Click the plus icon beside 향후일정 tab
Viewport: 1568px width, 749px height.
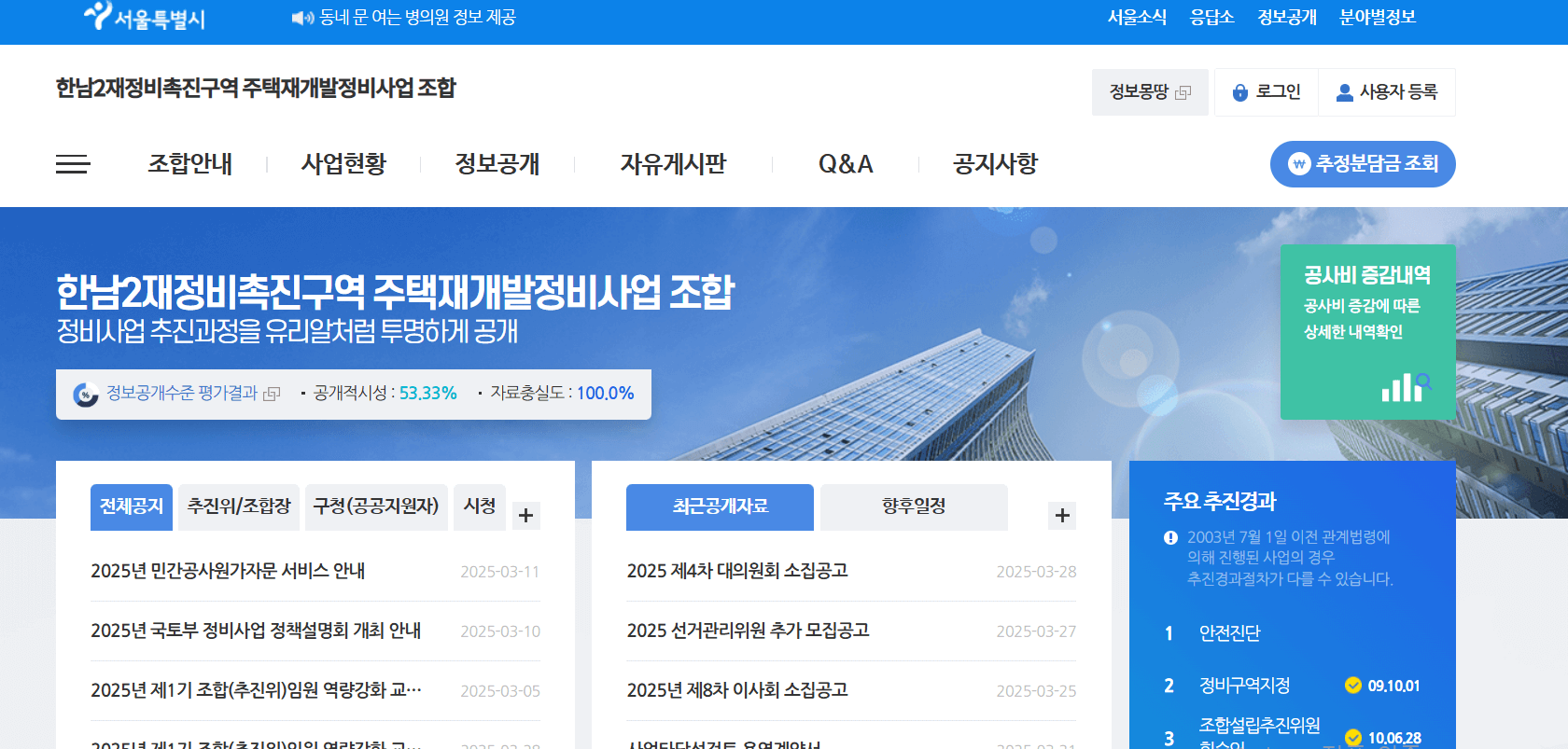pos(1062,516)
